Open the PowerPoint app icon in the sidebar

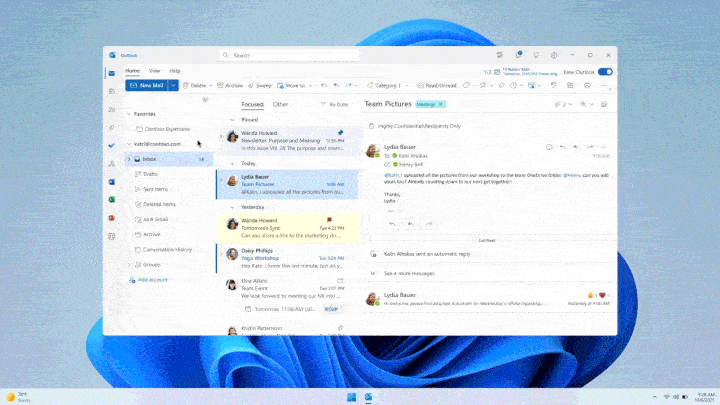click(x=112, y=218)
